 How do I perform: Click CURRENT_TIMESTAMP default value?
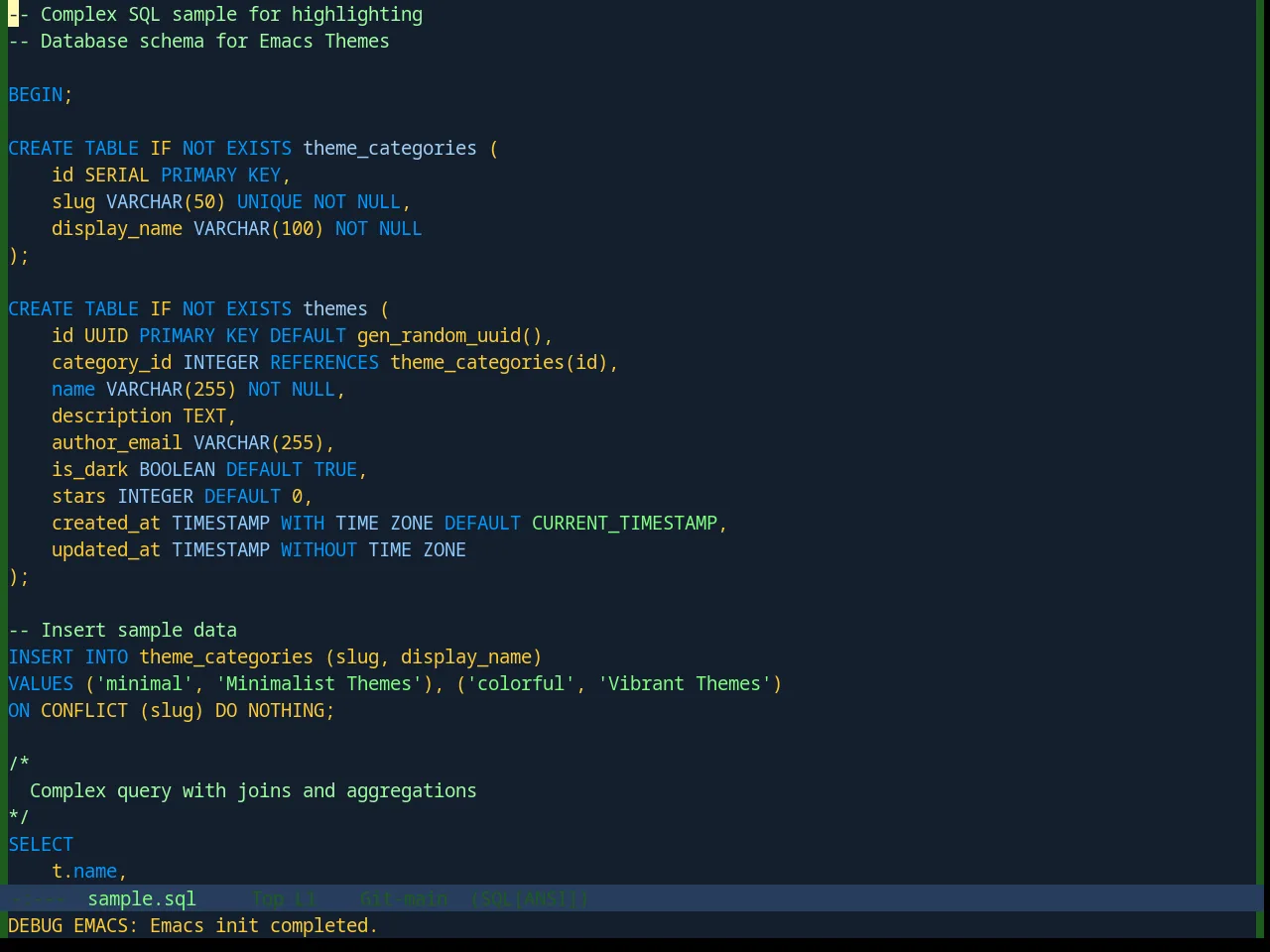[624, 524]
